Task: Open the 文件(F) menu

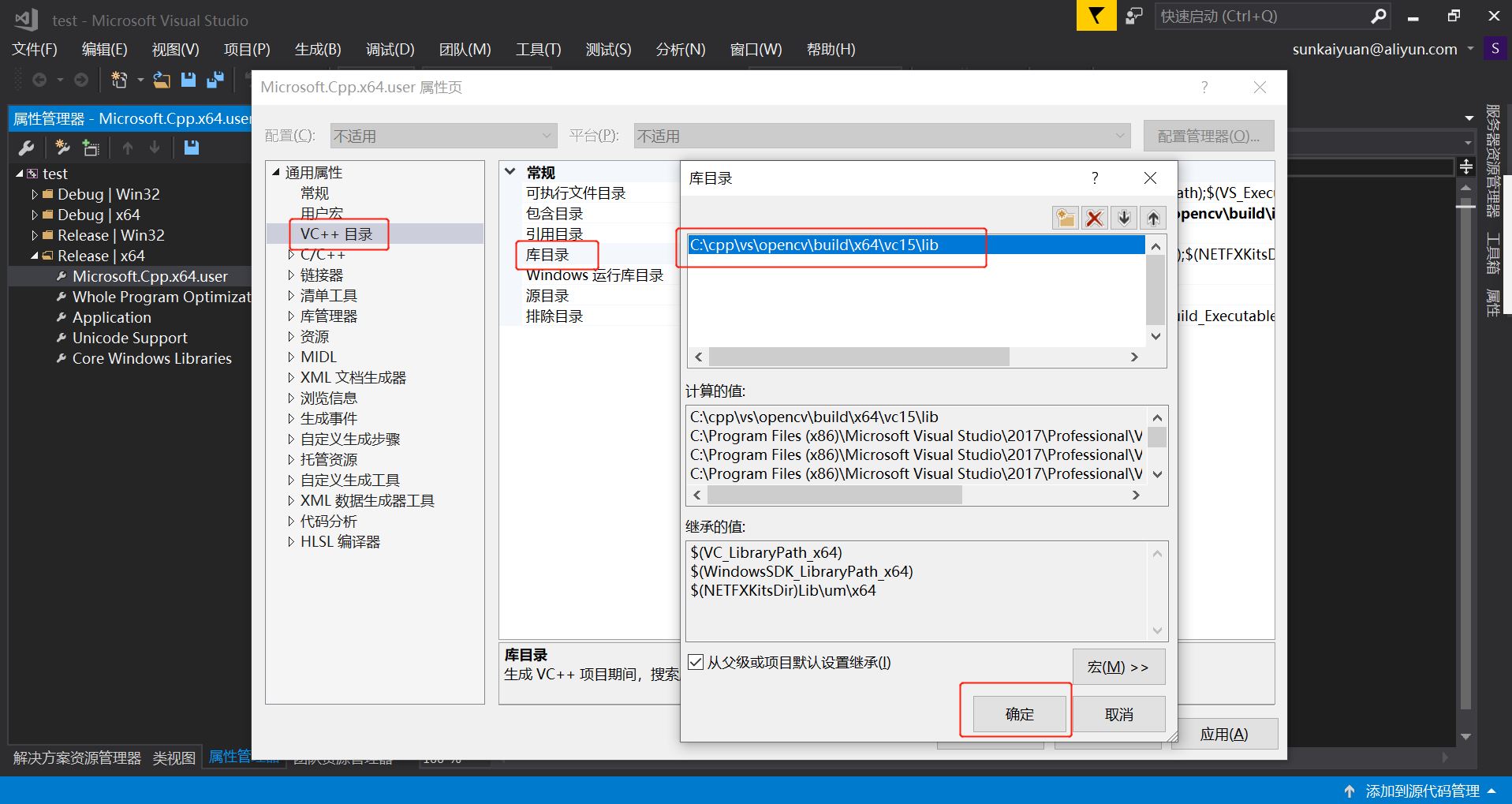Action: [x=35, y=49]
